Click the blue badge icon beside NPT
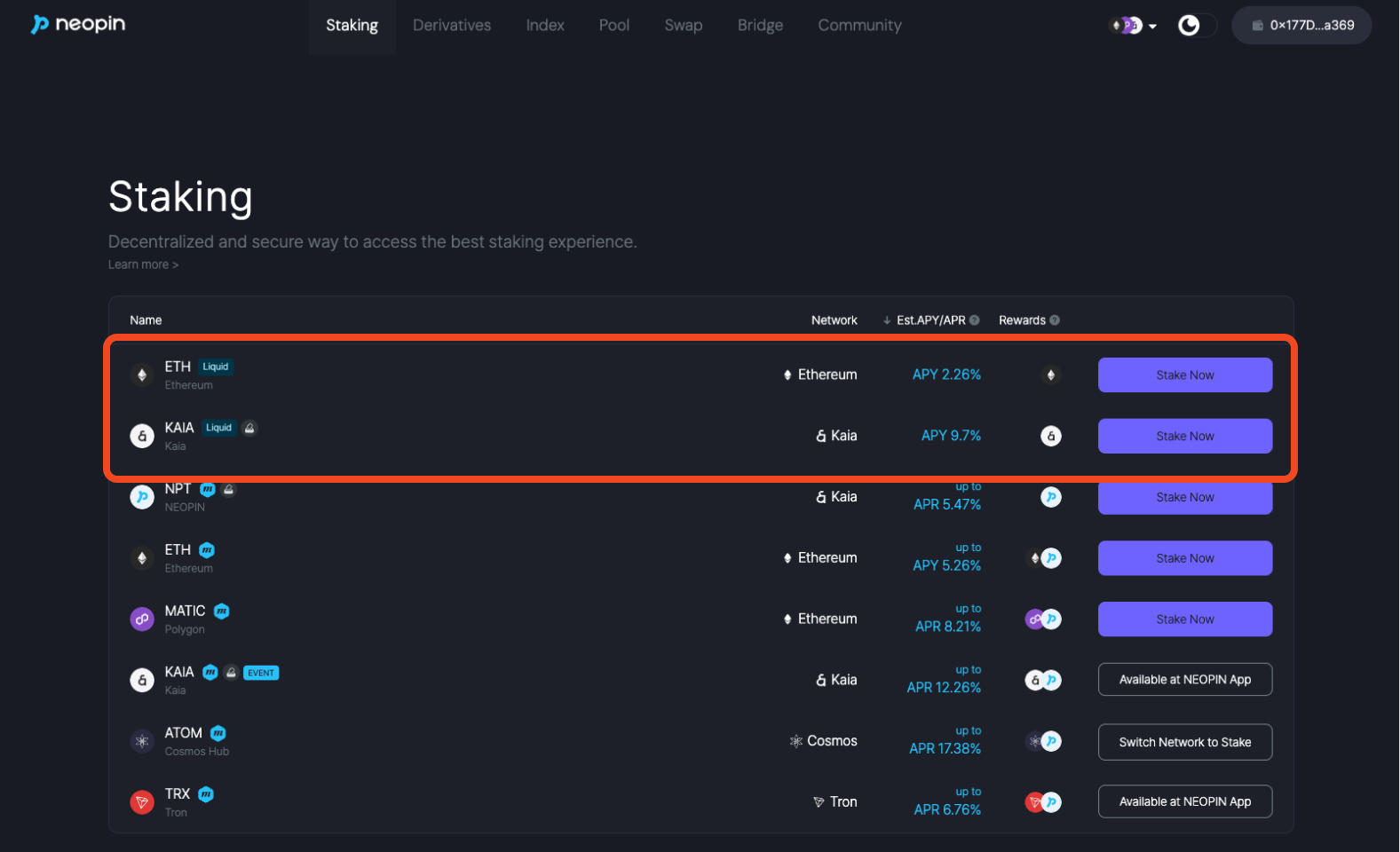Screen dimensions: 1400x852 (208, 489)
